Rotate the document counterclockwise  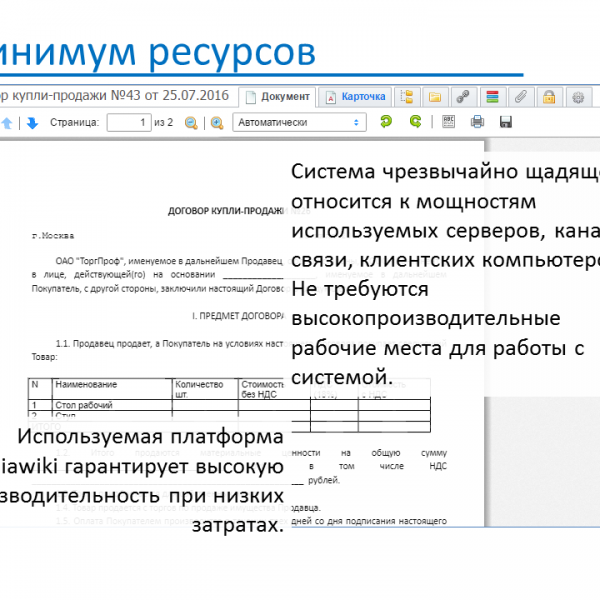coord(386,122)
